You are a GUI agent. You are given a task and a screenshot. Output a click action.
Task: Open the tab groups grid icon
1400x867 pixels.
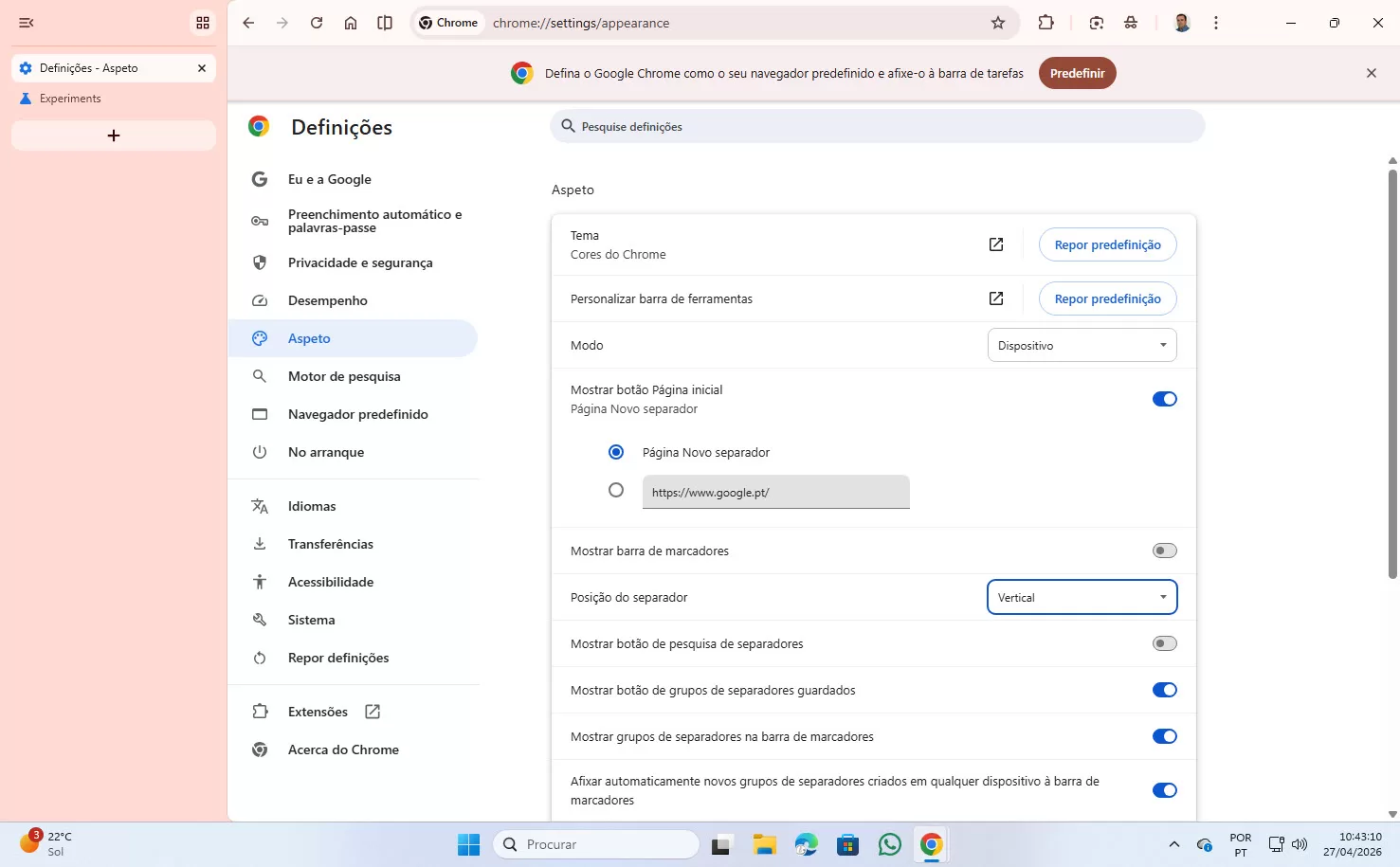pyautogui.click(x=203, y=23)
